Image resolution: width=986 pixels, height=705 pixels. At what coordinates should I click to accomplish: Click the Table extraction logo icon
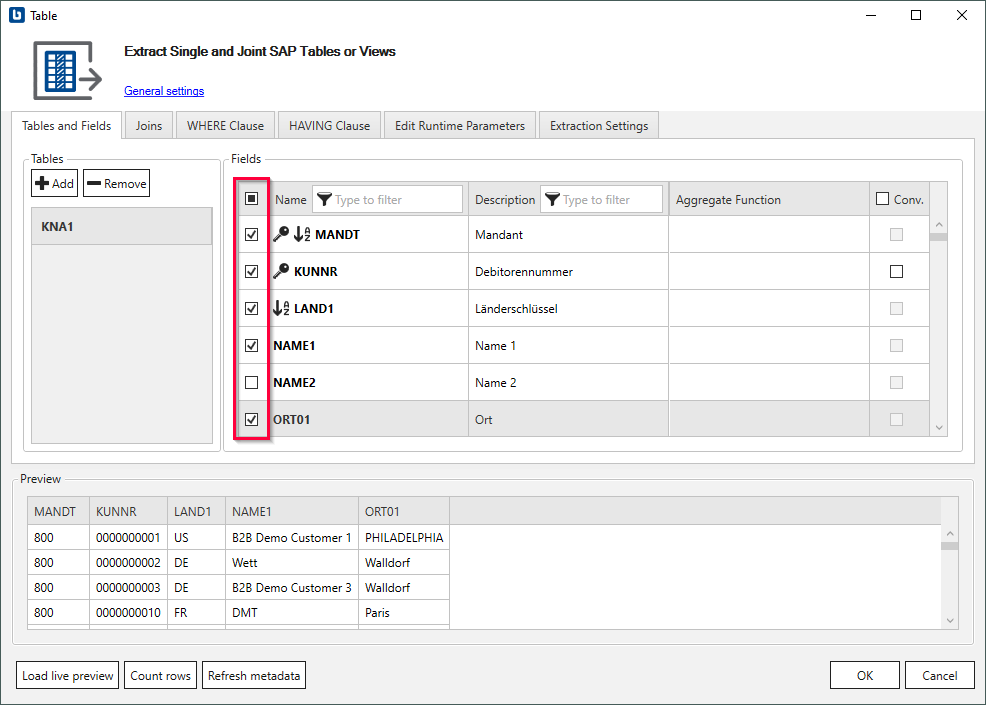pyautogui.click(x=67, y=70)
